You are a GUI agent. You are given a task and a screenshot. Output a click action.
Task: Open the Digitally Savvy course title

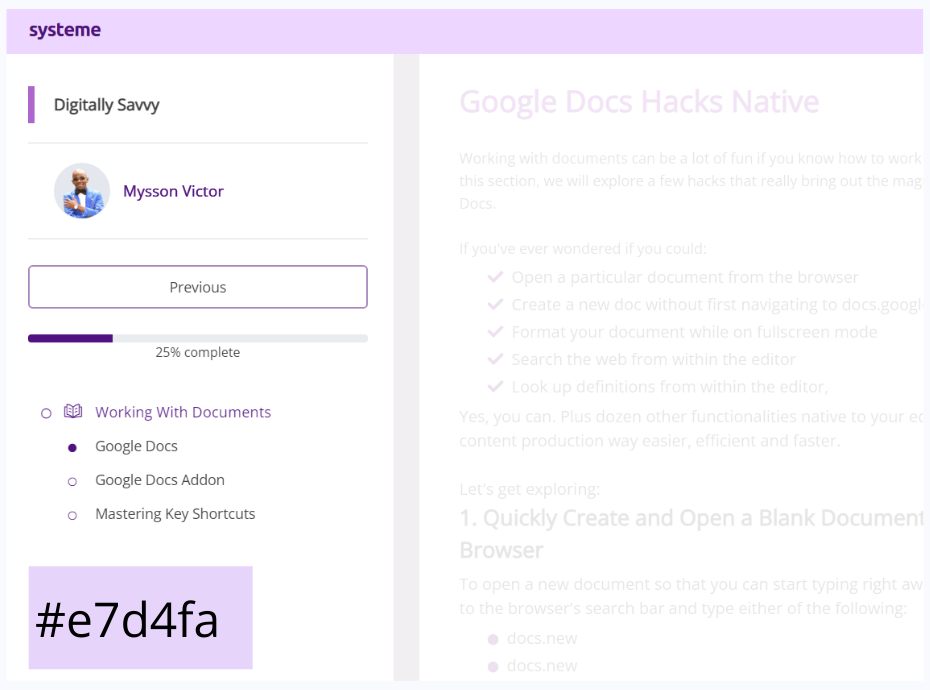pos(107,105)
